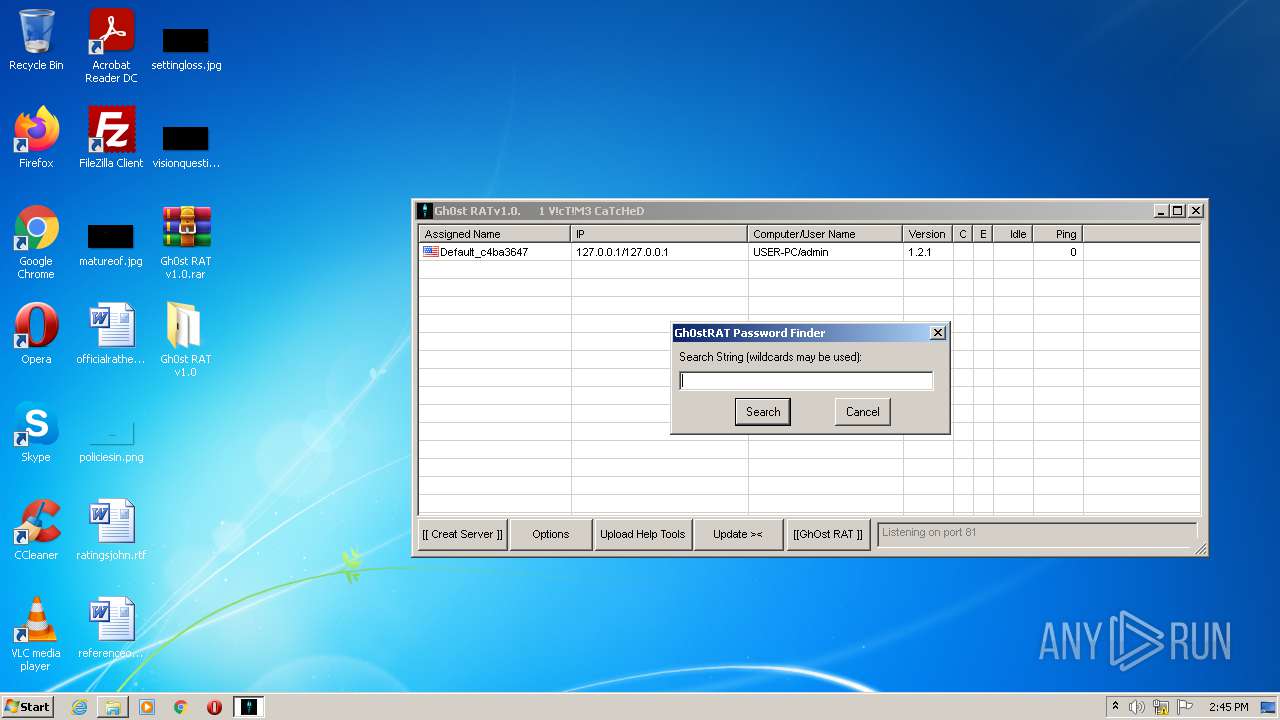Open Windows Explorer from the taskbar
The width and height of the screenshot is (1280, 720).
pyautogui.click(x=113, y=707)
